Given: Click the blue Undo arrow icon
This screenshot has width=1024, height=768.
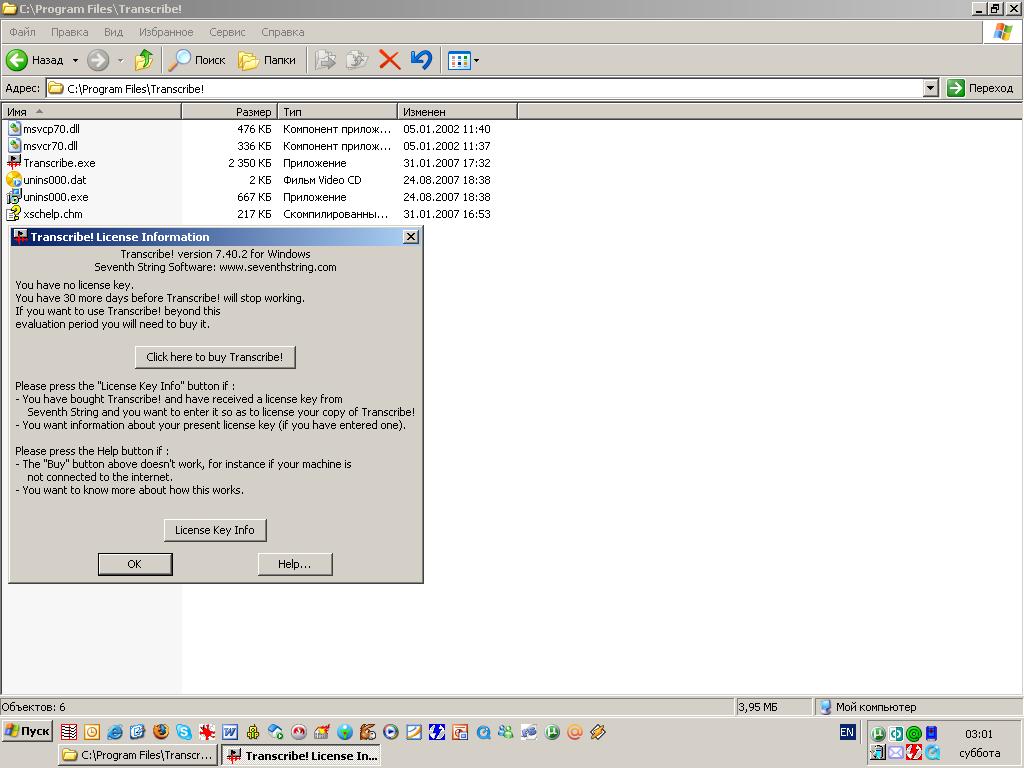Looking at the screenshot, I should pos(421,60).
